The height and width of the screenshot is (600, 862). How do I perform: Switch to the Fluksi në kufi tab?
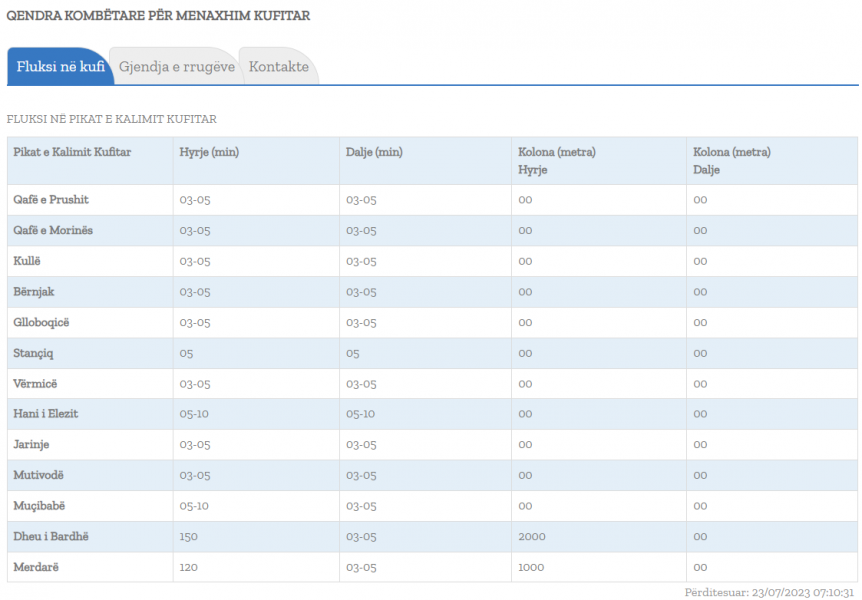[60, 67]
